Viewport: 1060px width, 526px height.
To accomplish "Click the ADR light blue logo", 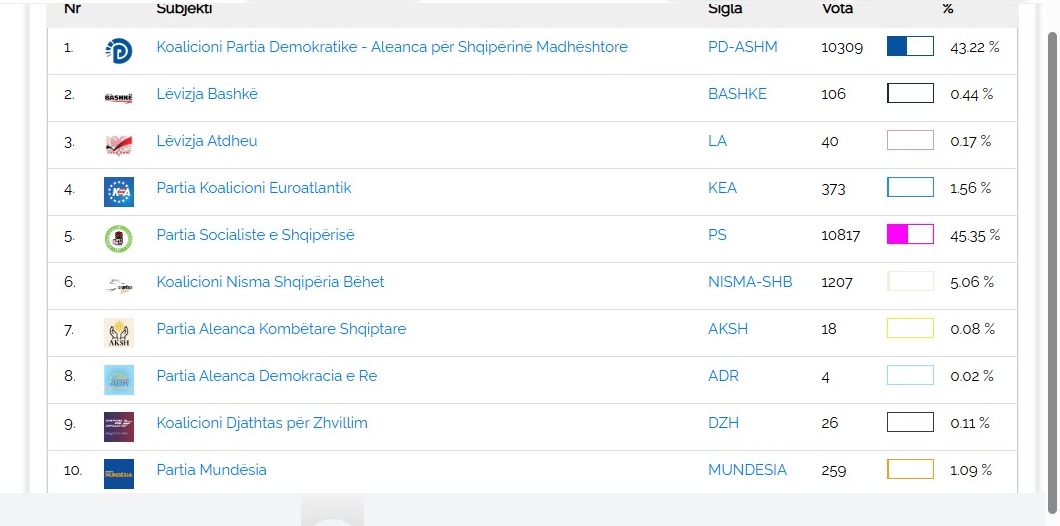I will click(119, 380).
